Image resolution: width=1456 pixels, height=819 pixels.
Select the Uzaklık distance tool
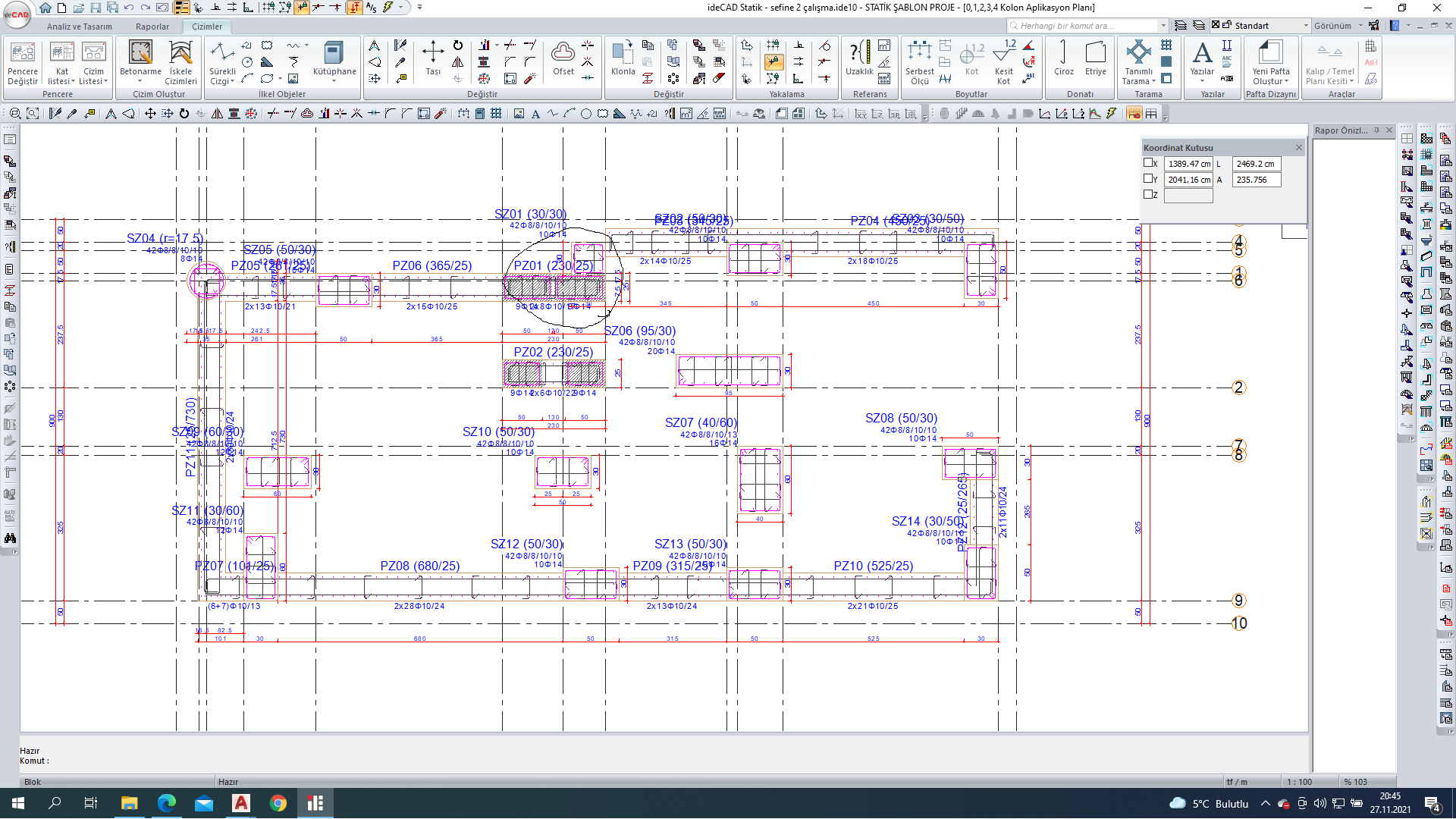click(x=859, y=59)
